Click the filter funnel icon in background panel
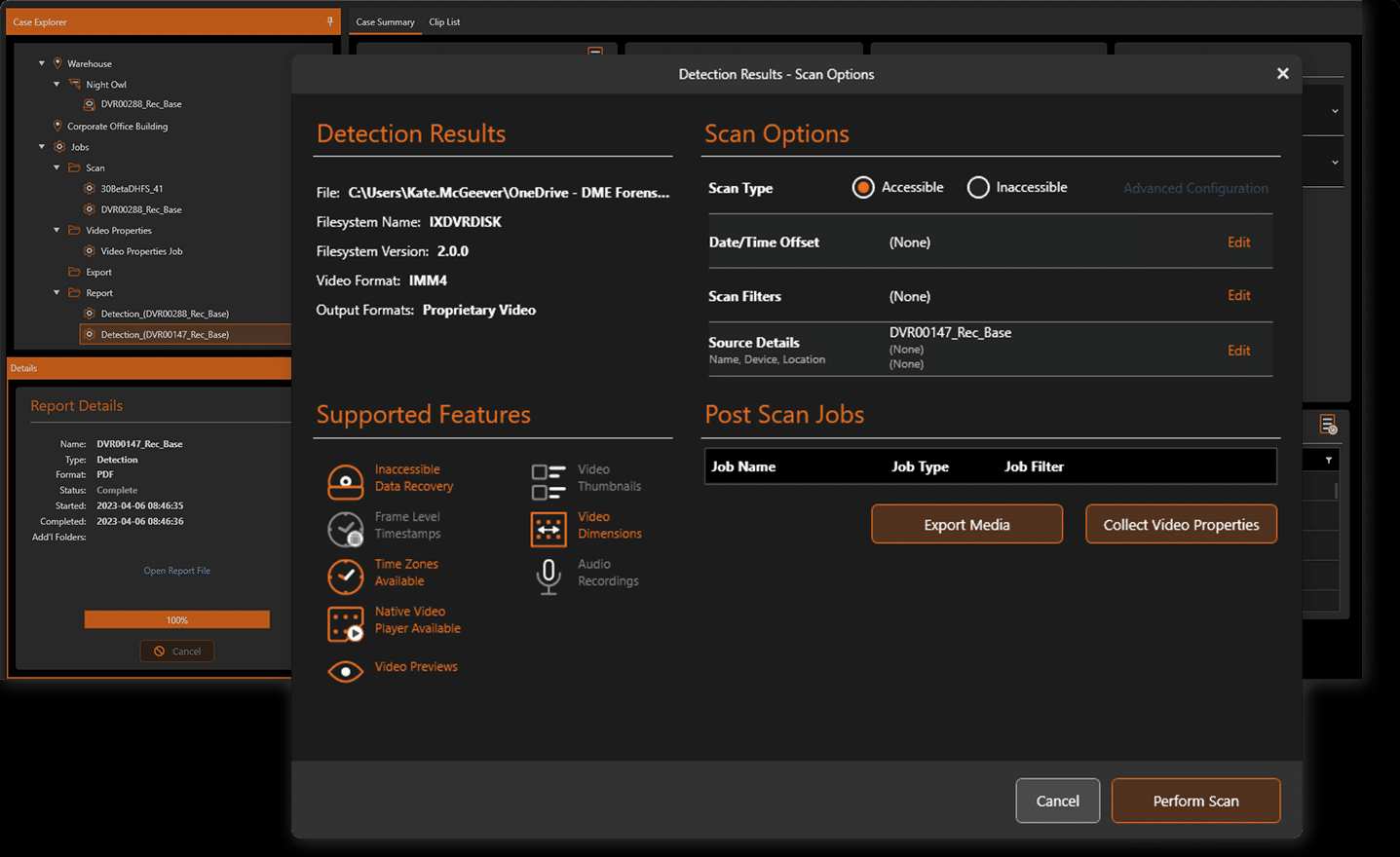The height and width of the screenshot is (857, 1400). pos(1329,460)
